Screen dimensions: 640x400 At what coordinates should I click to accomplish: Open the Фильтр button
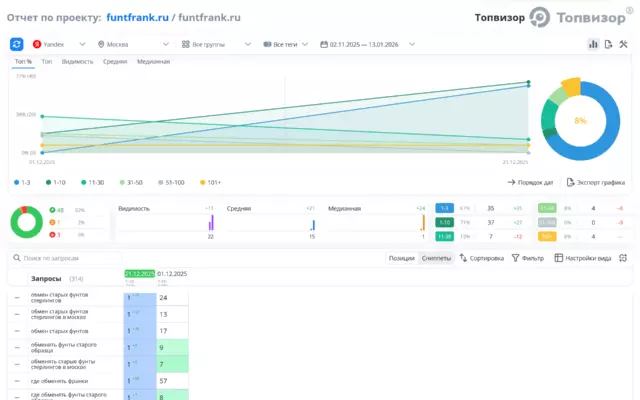pyautogui.click(x=528, y=258)
